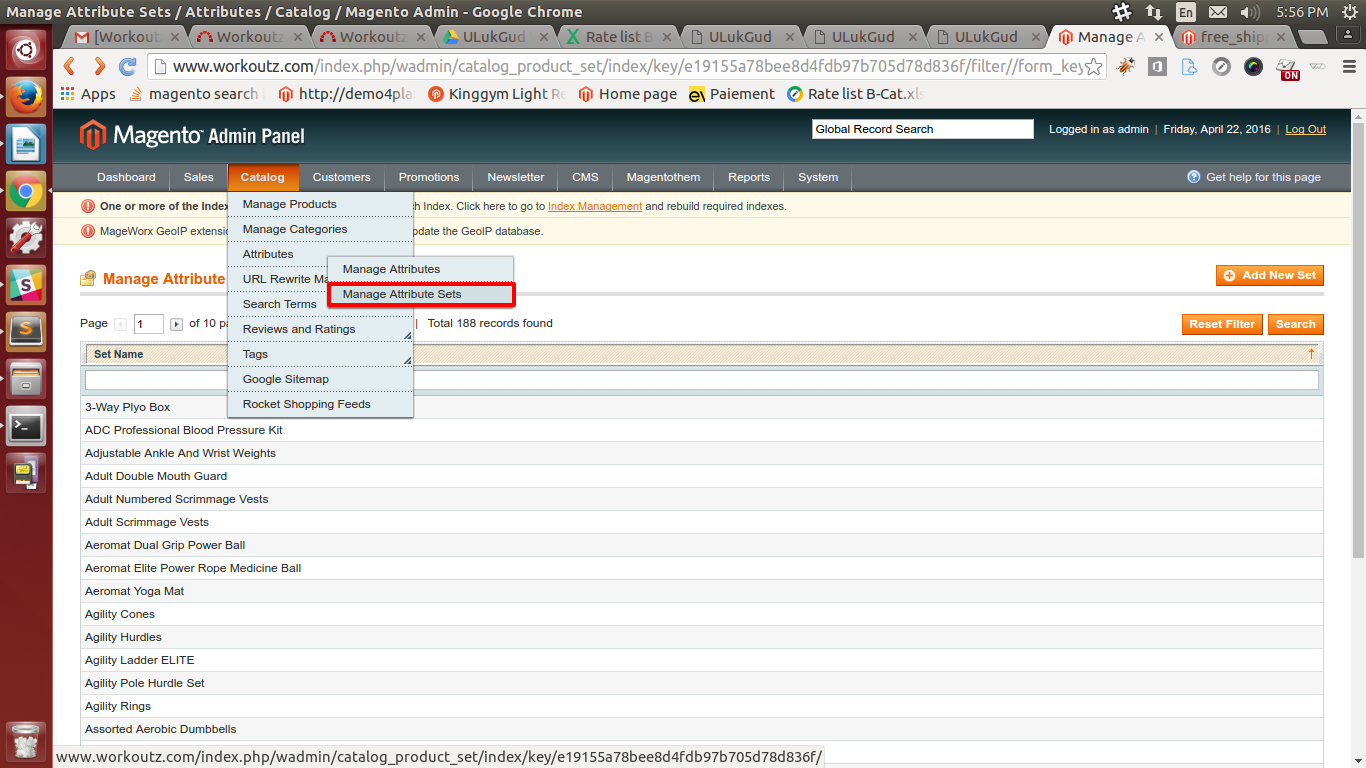
Task: Click the help icon beside Get help
Action: 1193,177
